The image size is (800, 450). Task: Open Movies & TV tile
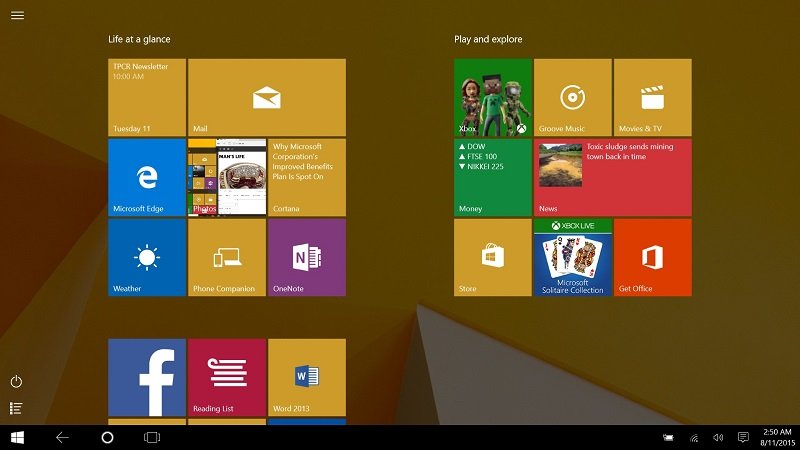coord(653,97)
